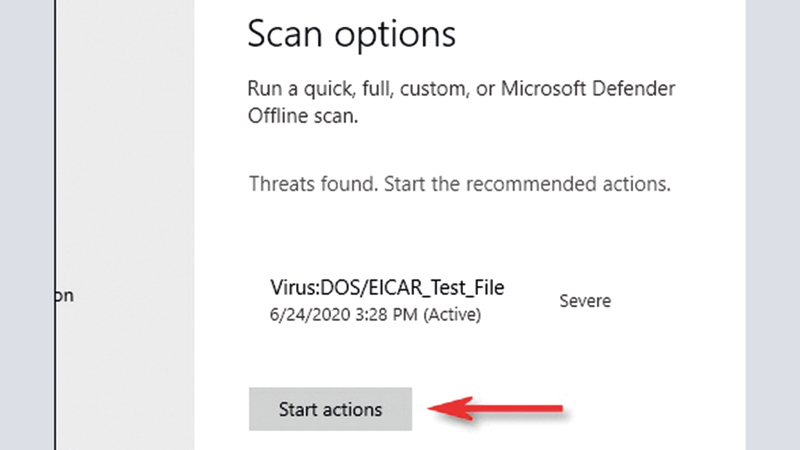Expand the Virus:DOS/EICAR_Test_File threat entry
The height and width of the screenshot is (450, 800).
pyautogui.click(x=387, y=289)
